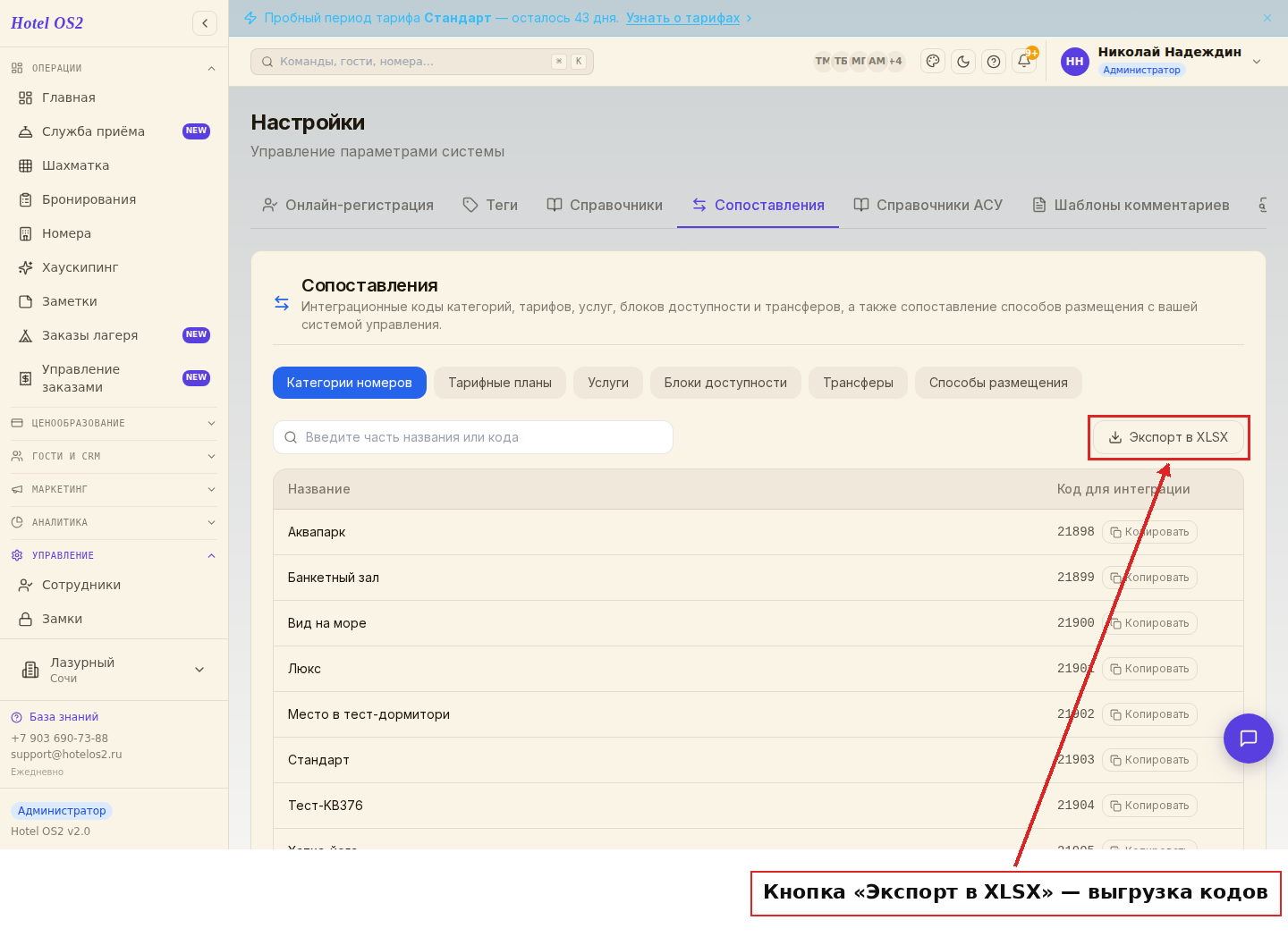Click the Код для интеграции column header
Image resolution: width=1288 pixels, height=937 pixels.
point(1123,489)
